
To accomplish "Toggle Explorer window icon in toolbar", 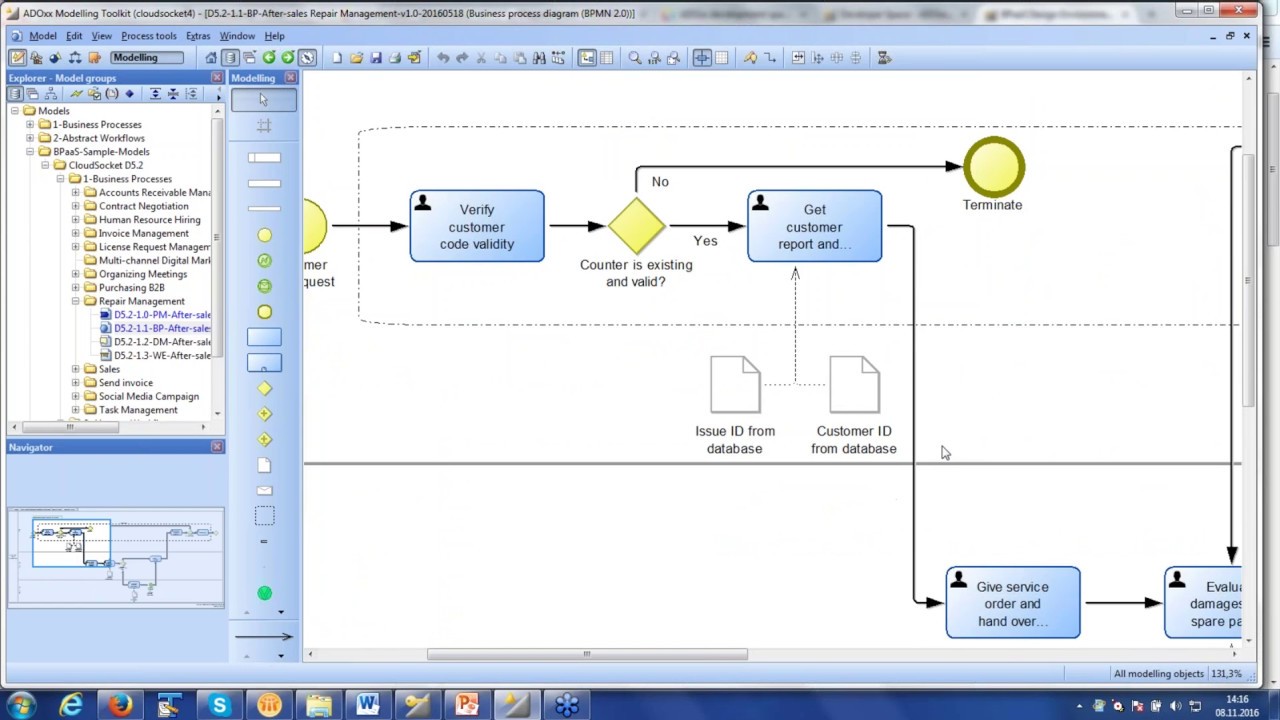I will [x=230, y=58].
